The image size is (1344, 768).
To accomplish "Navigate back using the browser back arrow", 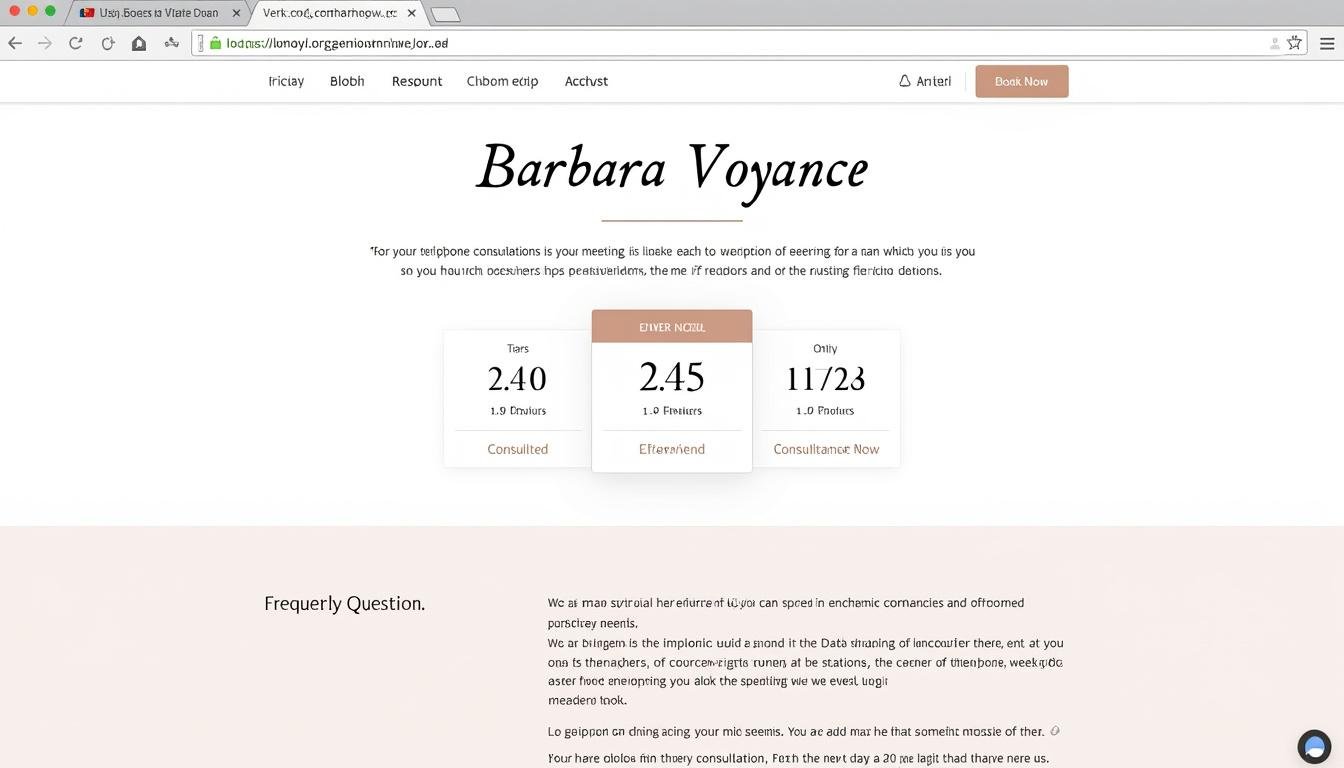I will point(15,43).
